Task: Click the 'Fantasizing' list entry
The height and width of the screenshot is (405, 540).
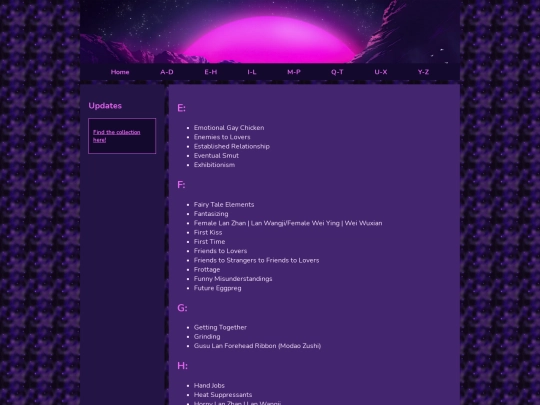Action: (x=211, y=214)
